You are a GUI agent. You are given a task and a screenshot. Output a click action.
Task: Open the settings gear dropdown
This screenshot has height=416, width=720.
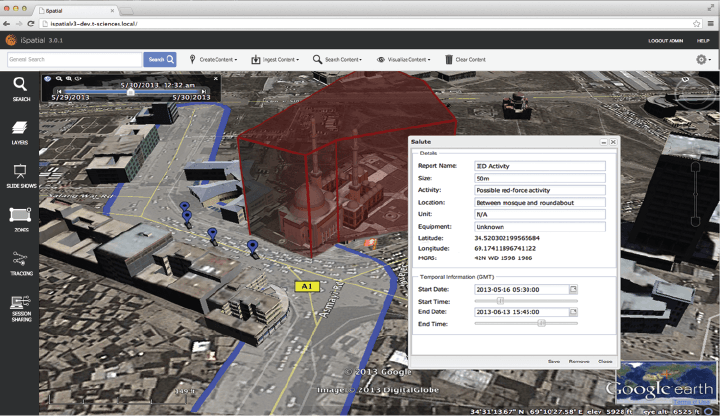[x=703, y=59]
